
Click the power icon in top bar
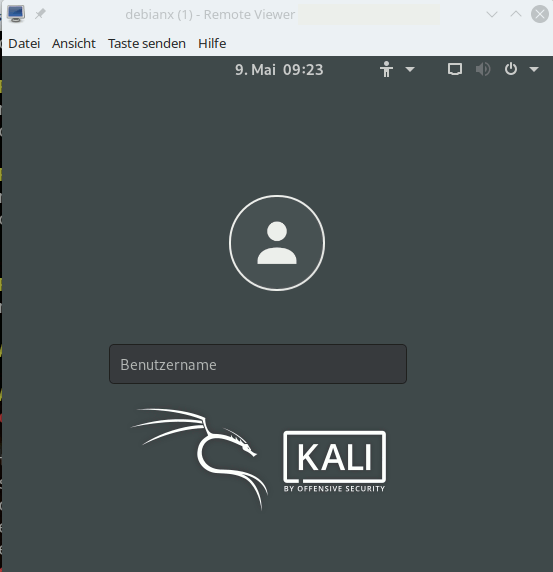point(511,69)
